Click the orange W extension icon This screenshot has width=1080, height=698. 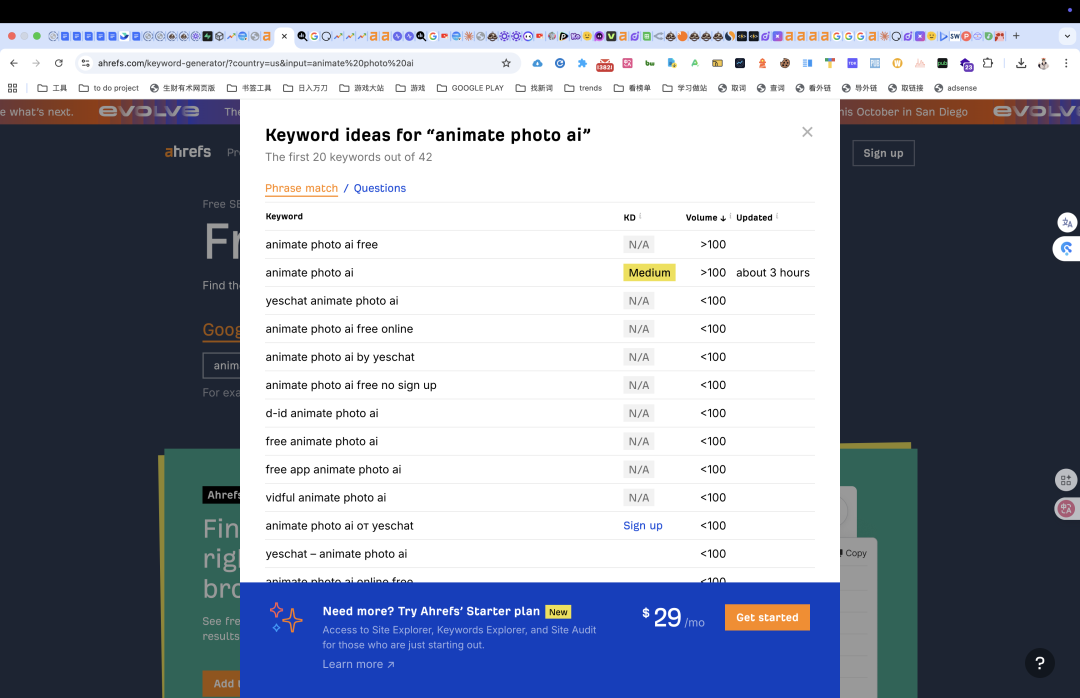897,63
